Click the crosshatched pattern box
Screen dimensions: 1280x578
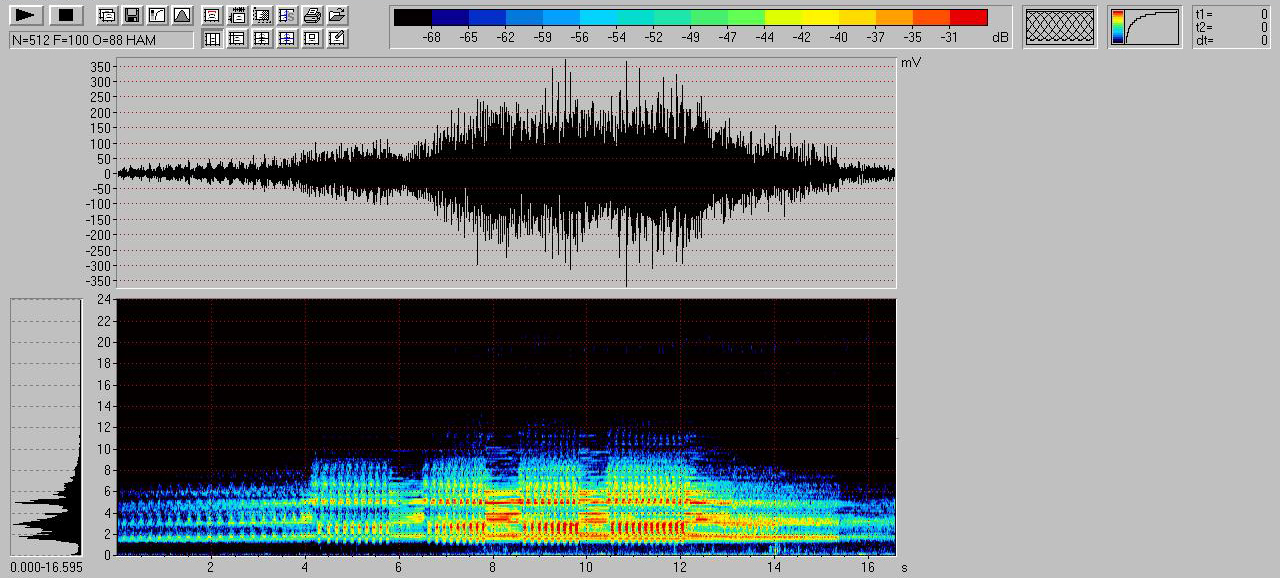(1060, 27)
